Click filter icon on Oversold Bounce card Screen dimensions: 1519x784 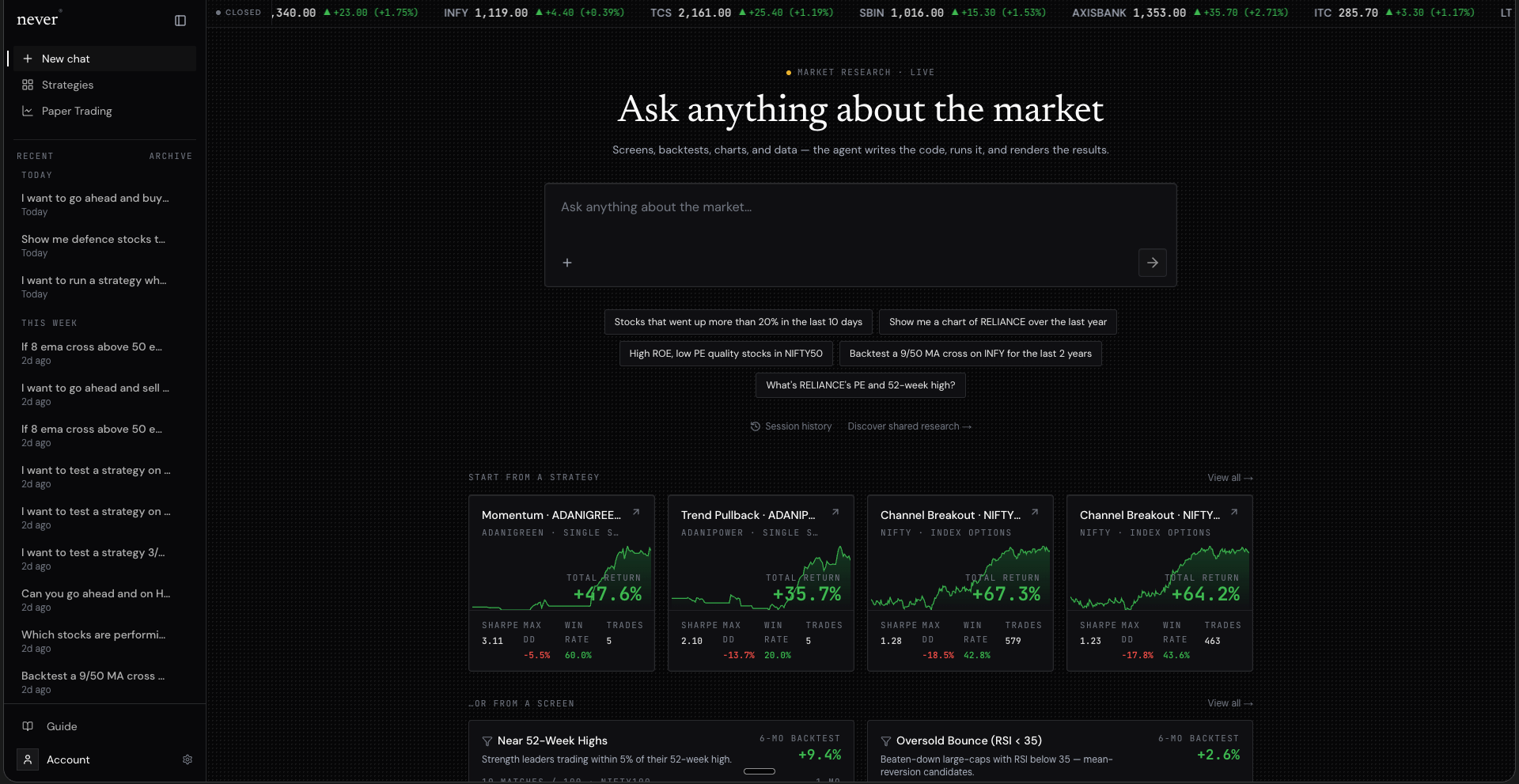886,741
